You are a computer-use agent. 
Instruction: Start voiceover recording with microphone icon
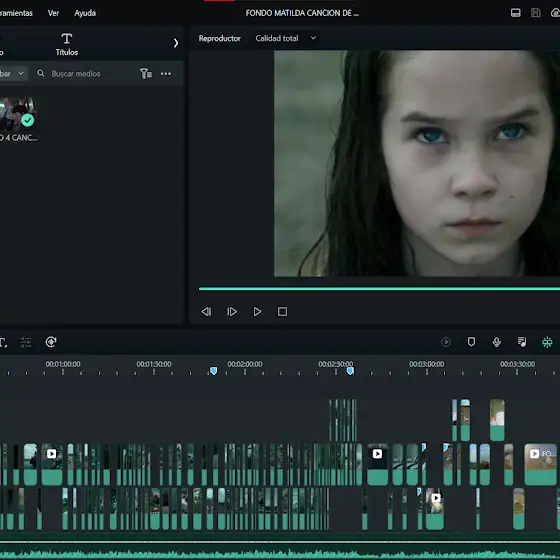496,342
